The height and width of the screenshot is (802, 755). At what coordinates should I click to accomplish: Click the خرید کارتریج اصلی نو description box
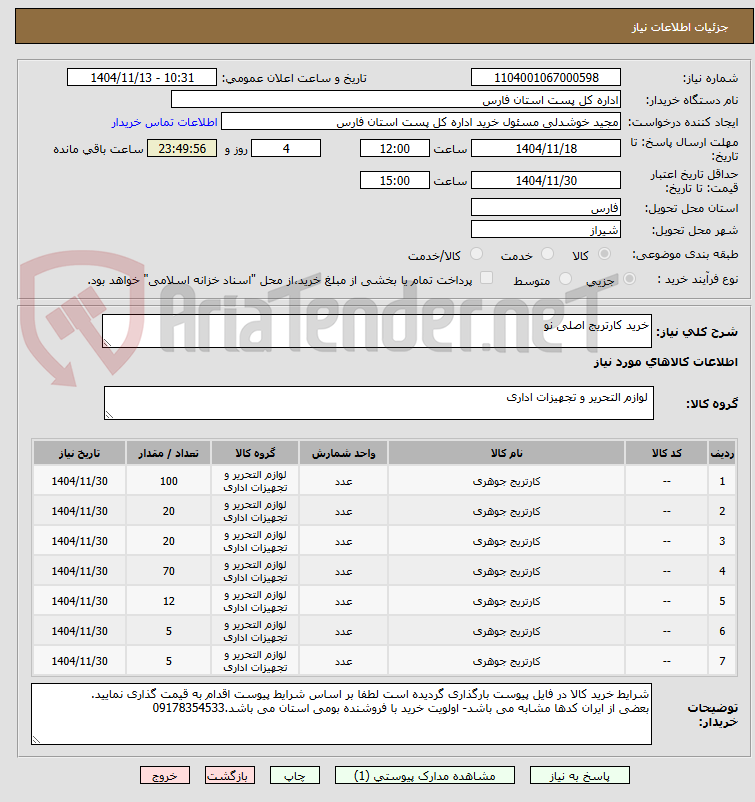pos(377,331)
